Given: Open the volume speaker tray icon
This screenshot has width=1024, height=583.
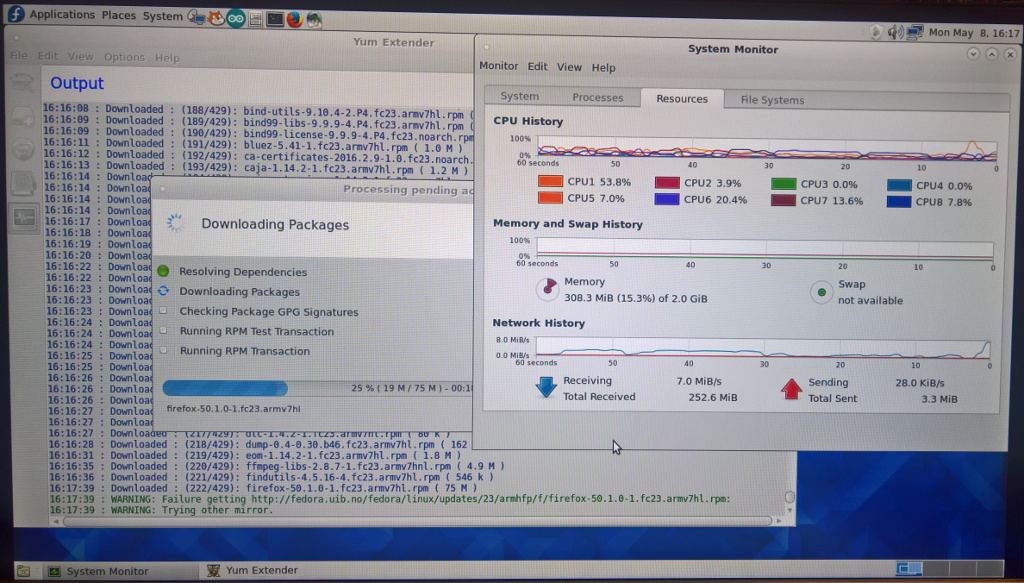Looking at the screenshot, I should pyautogui.click(x=895, y=32).
